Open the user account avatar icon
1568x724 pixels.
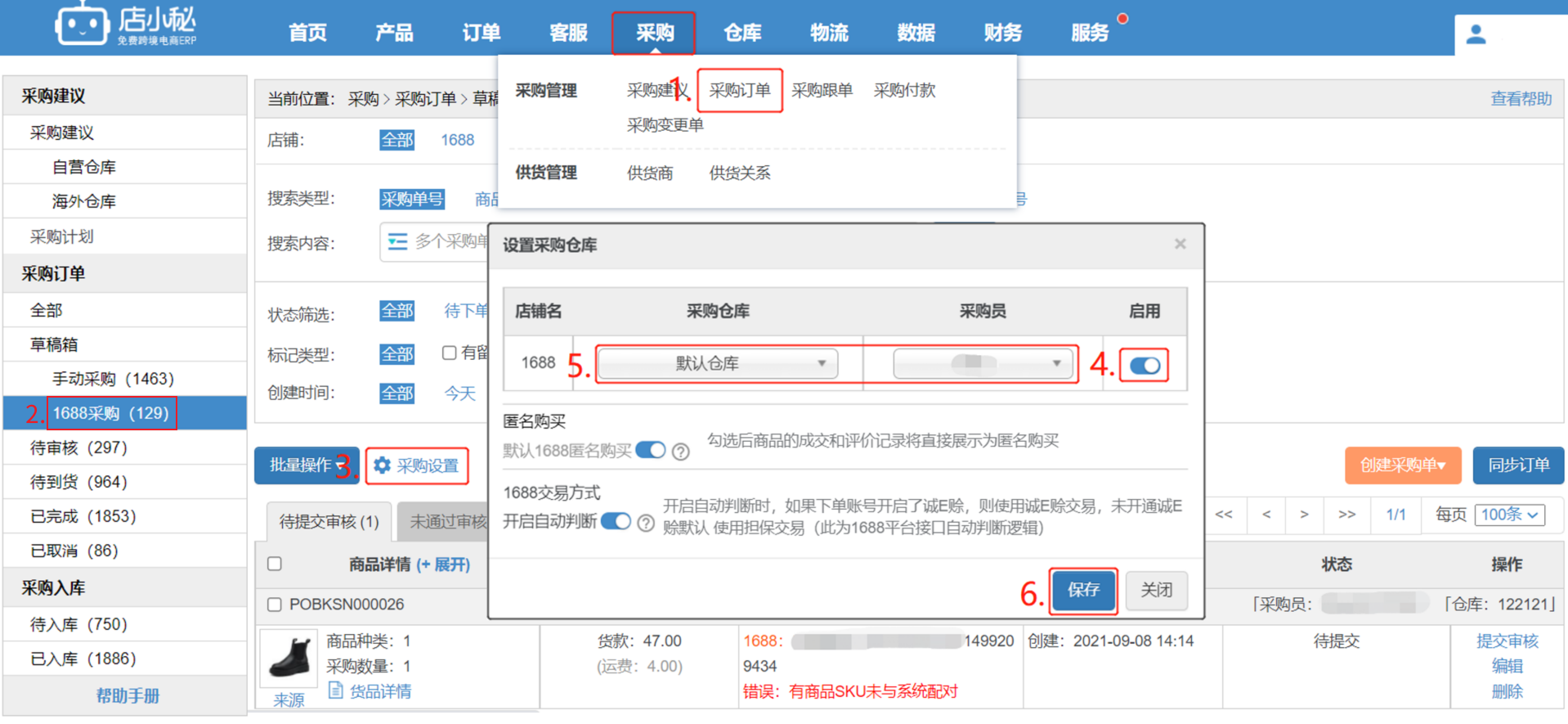pos(1476,34)
